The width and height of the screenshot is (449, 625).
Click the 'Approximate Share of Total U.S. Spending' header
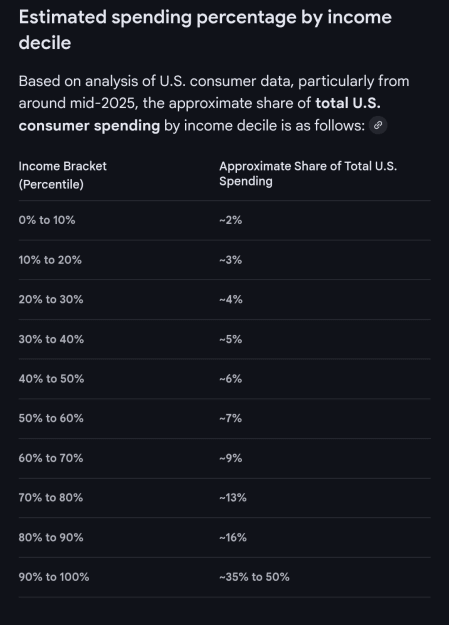click(308, 173)
